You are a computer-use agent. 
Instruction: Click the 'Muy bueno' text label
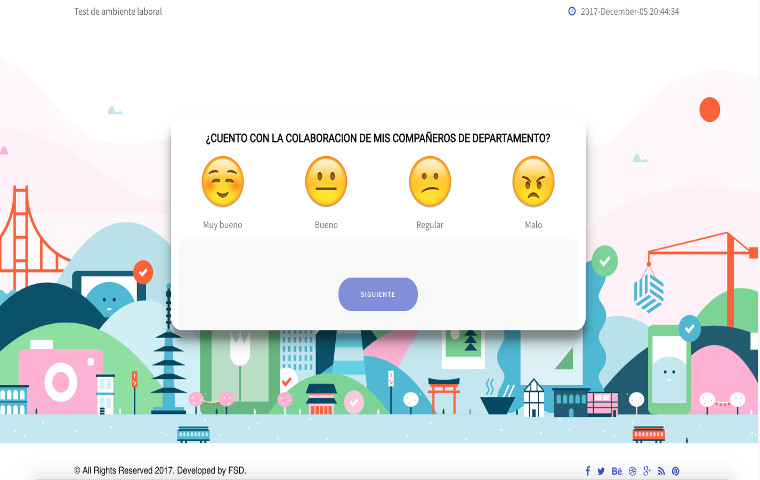(x=222, y=225)
